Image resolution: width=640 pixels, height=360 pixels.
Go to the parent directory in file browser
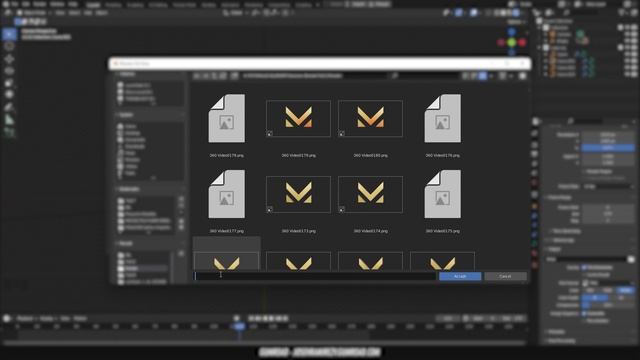click(x=214, y=76)
